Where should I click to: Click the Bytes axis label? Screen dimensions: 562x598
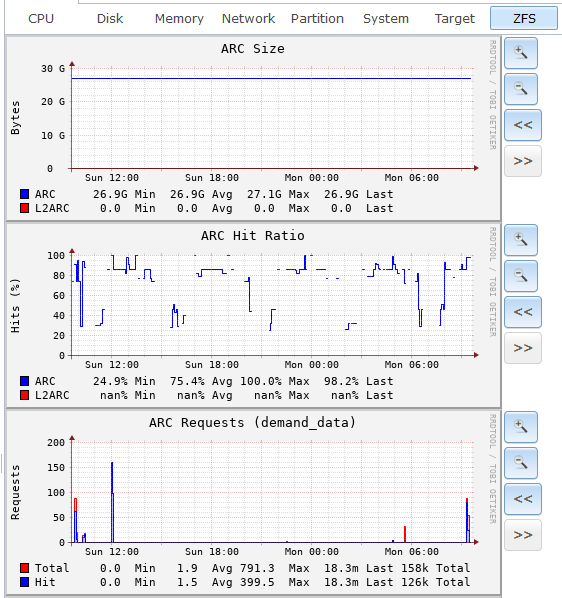tap(15, 118)
